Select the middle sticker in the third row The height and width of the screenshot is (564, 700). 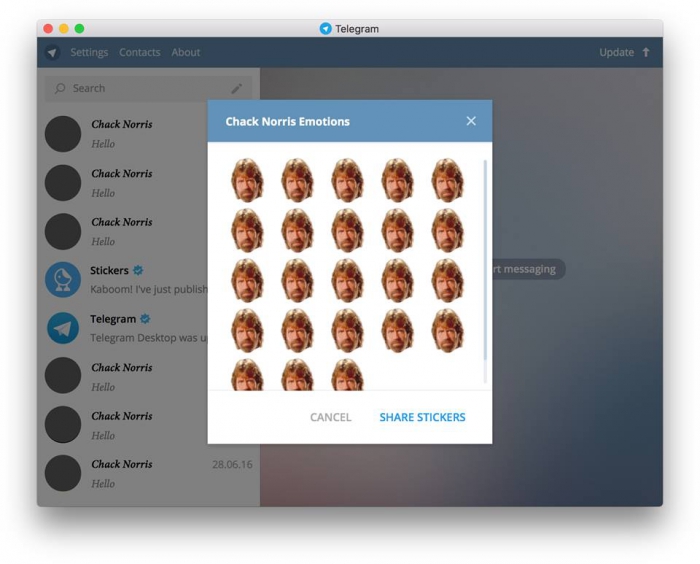click(x=347, y=280)
